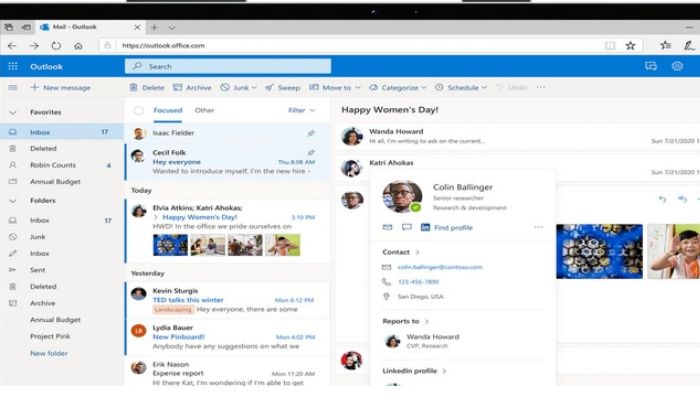The image size is (700, 400).
Task: Switch to Other inbox tab
Action: (204, 110)
